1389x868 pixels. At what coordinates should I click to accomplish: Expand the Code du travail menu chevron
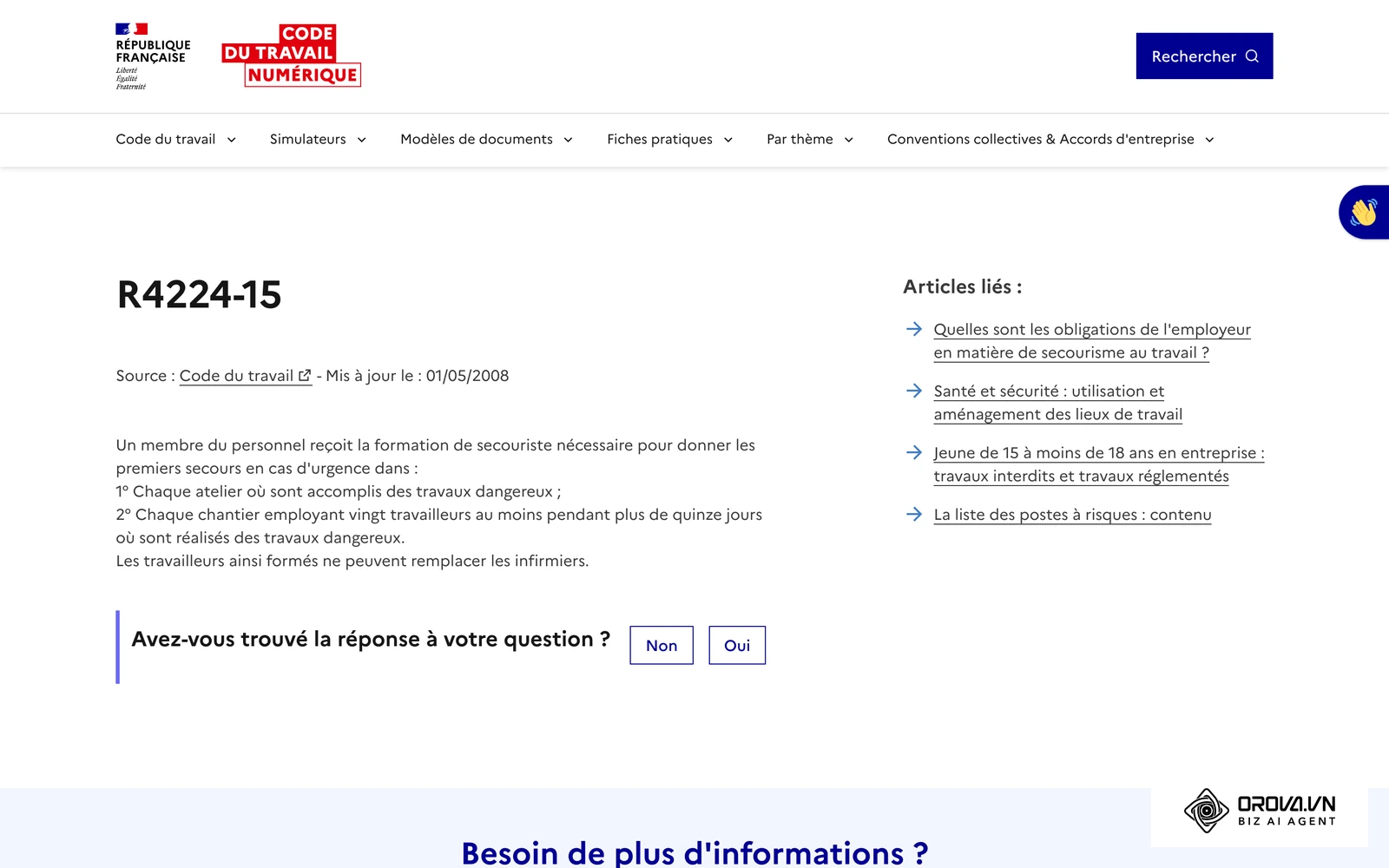tap(232, 140)
